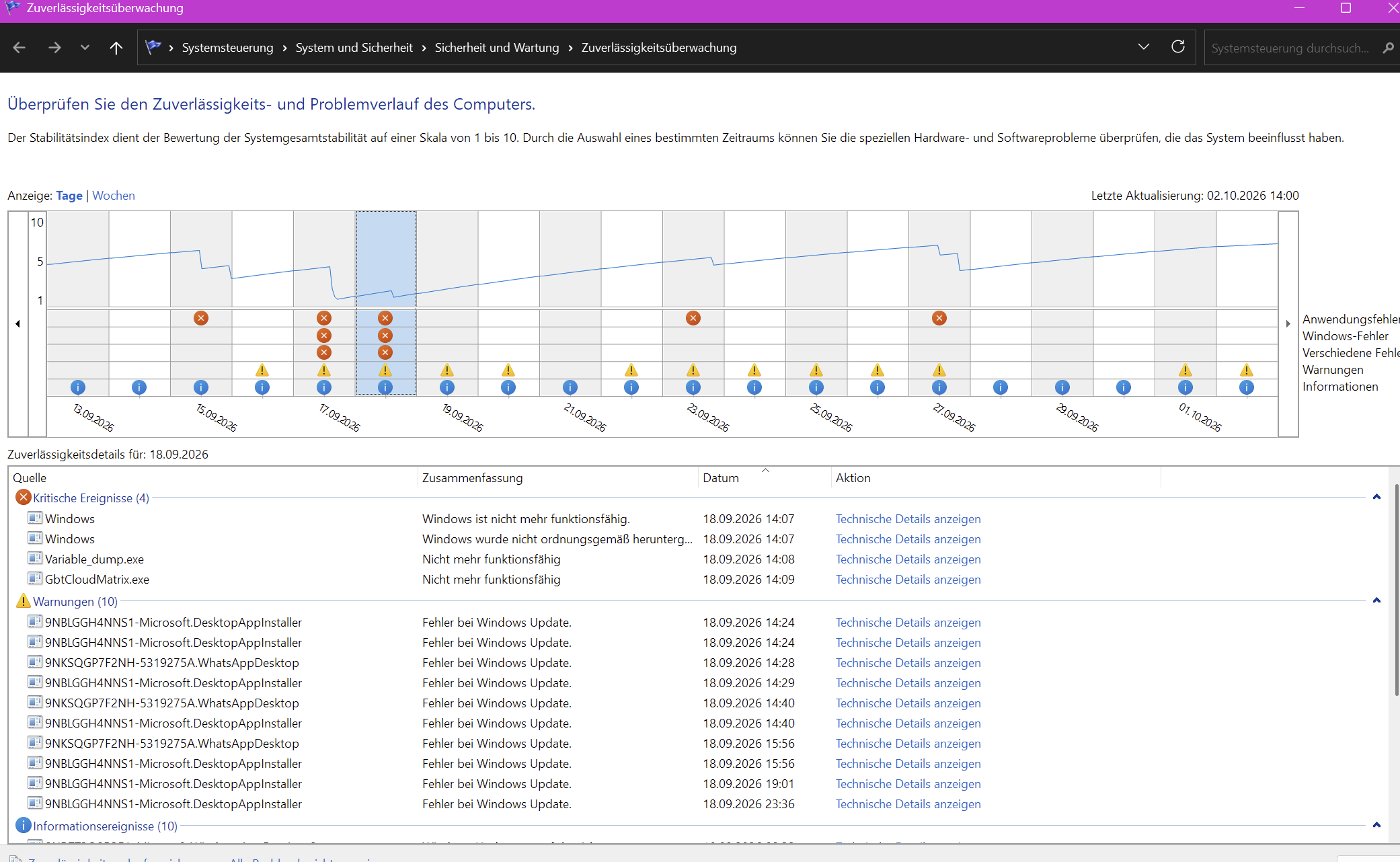The height and width of the screenshot is (862, 1400).
Task: Open the Systemsteuerung breadcrumb
Action: tap(227, 48)
